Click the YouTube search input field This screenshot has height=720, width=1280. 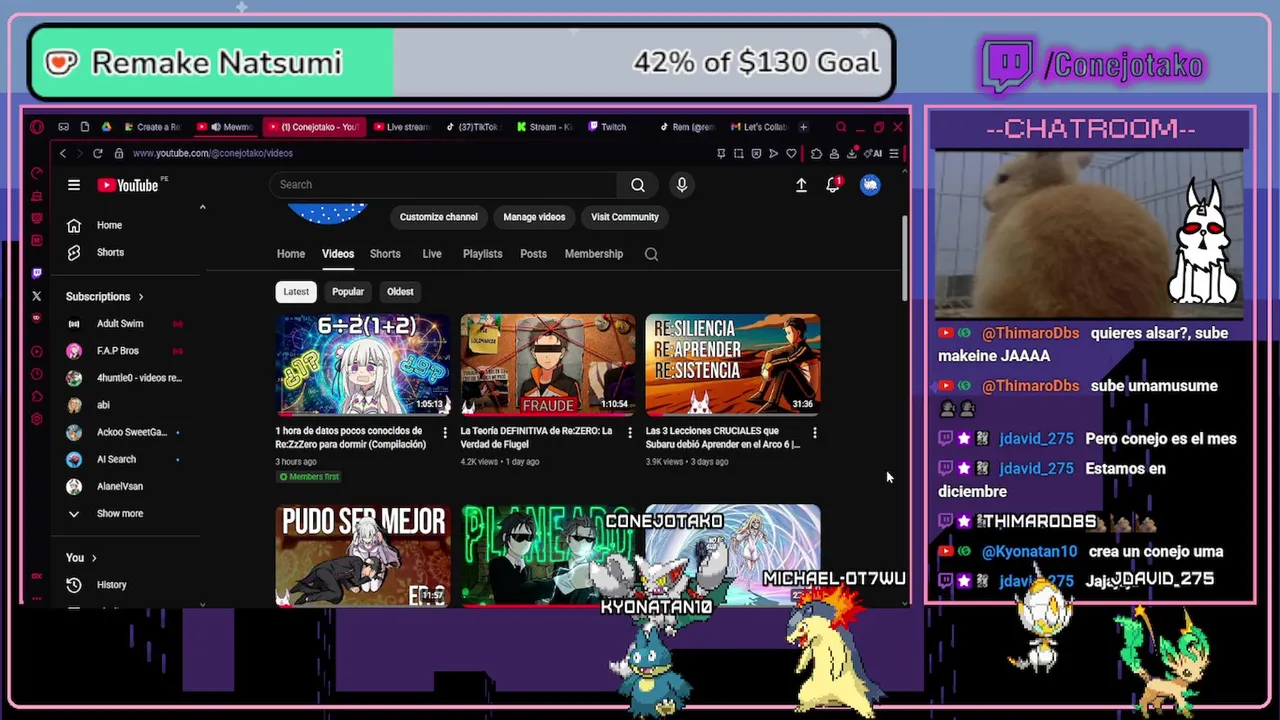(x=444, y=185)
